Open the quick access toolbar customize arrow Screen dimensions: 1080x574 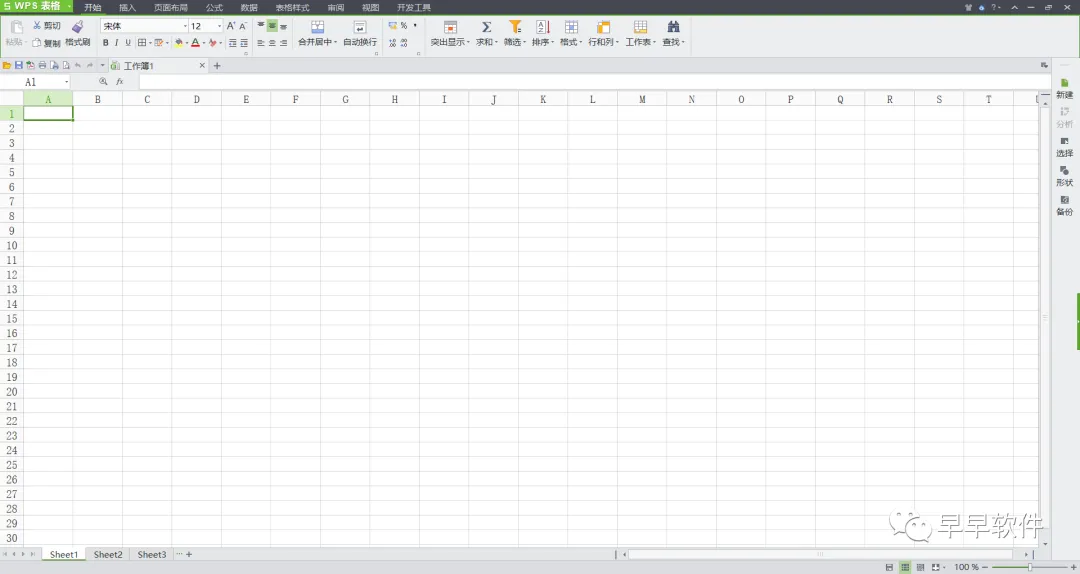(103, 65)
